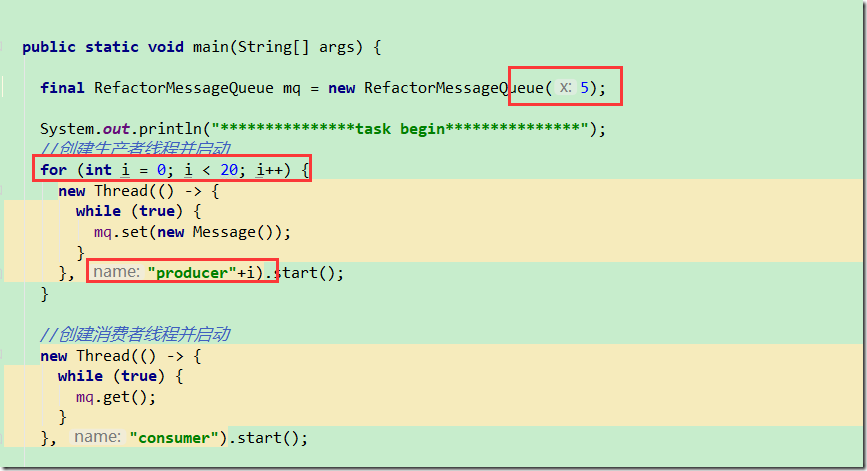This screenshot has width=867, height=471.
Task: Click the "consumer" string literal
Action: pos(174,438)
